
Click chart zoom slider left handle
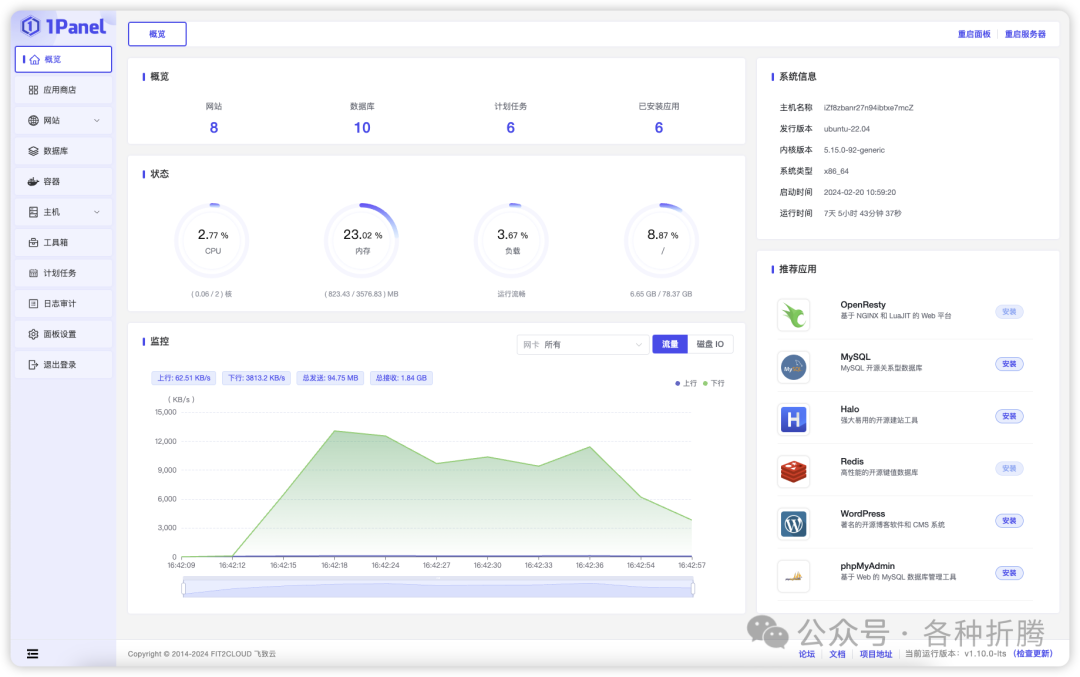coord(183,589)
